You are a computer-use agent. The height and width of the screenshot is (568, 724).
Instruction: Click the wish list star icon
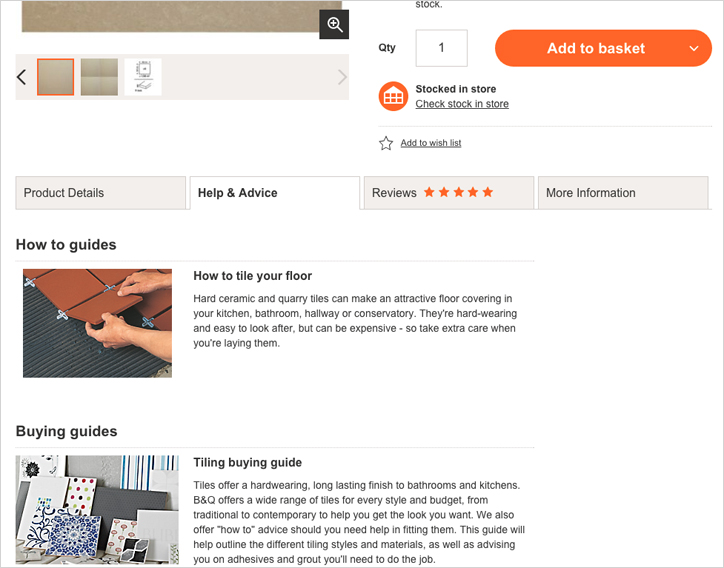point(386,143)
